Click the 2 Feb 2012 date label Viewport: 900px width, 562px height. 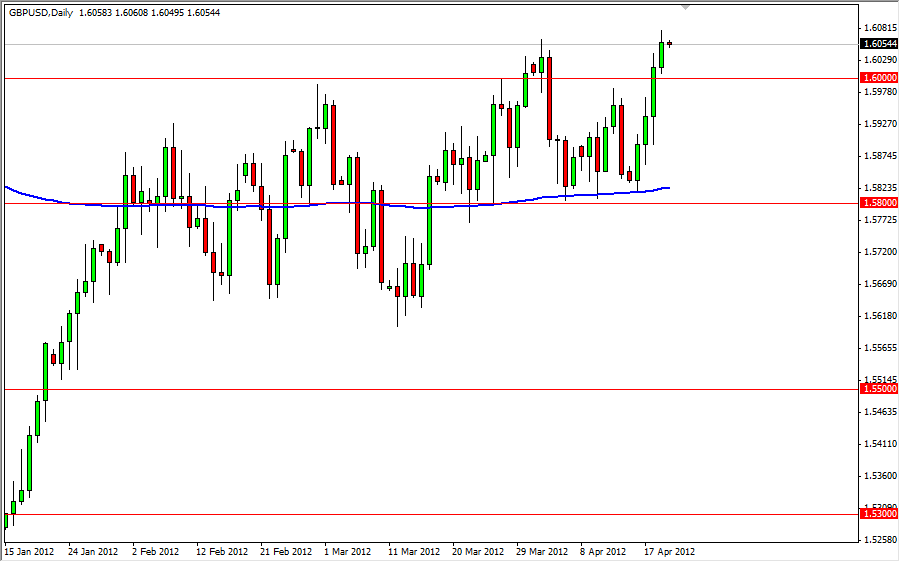[x=156, y=552]
